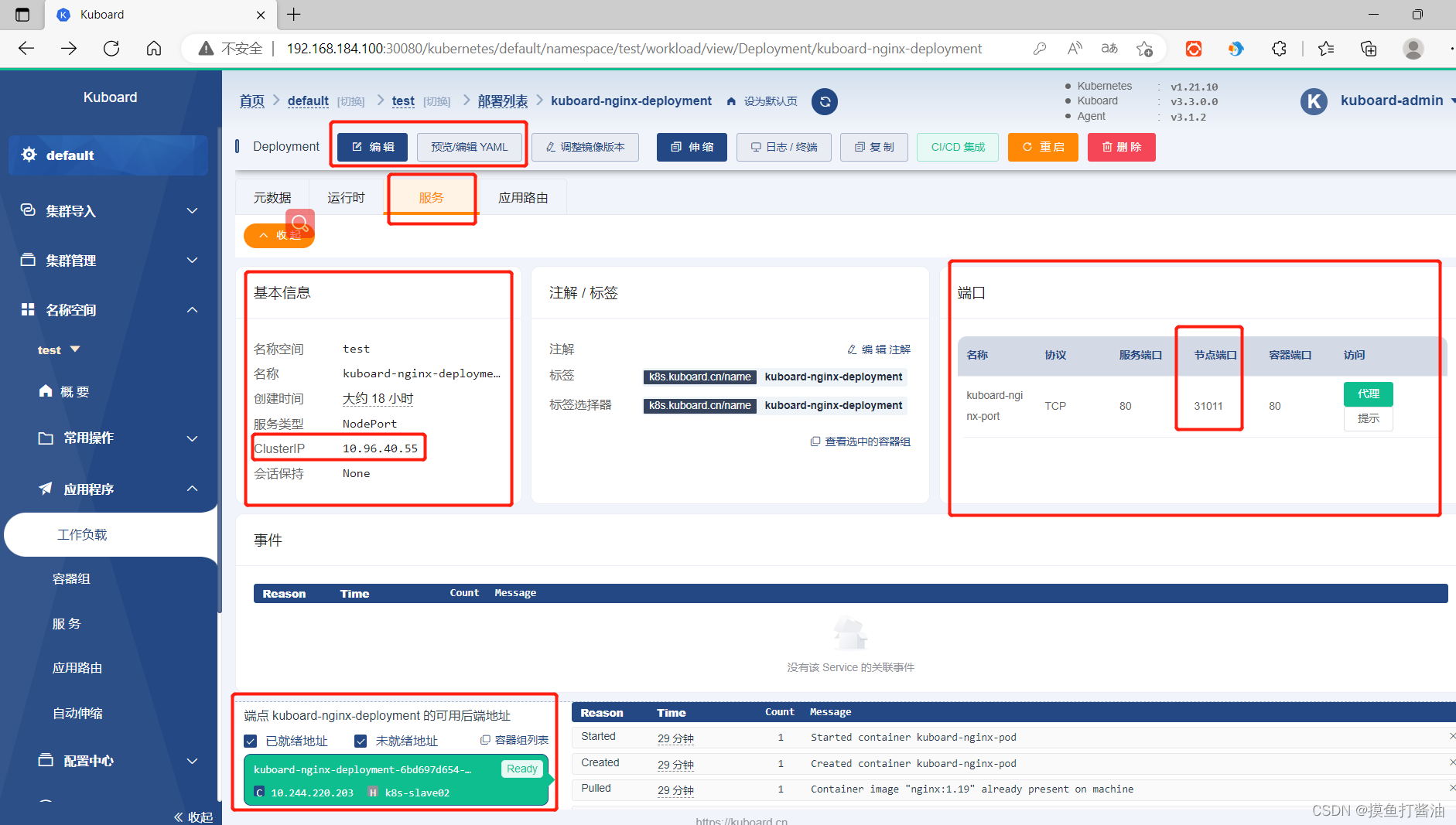Click the blue refresh circle icon beside breadcrumb
The width and height of the screenshot is (1456, 825).
[x=825, y=101]
